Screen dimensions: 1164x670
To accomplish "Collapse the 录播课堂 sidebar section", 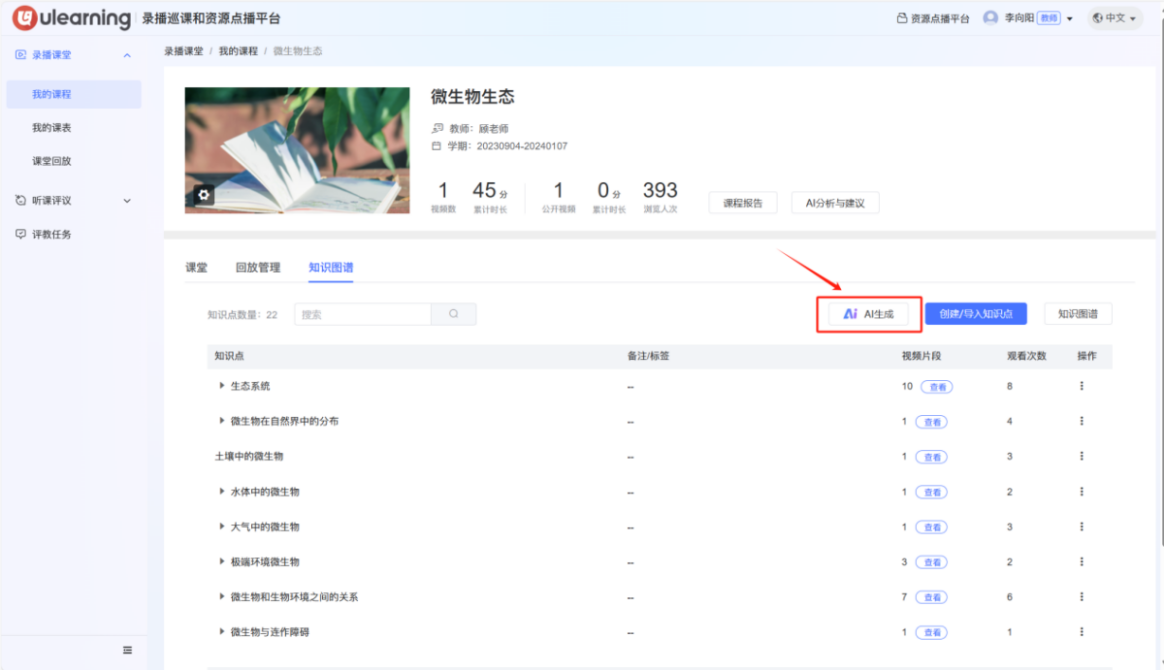I will (x=127, y=55).
